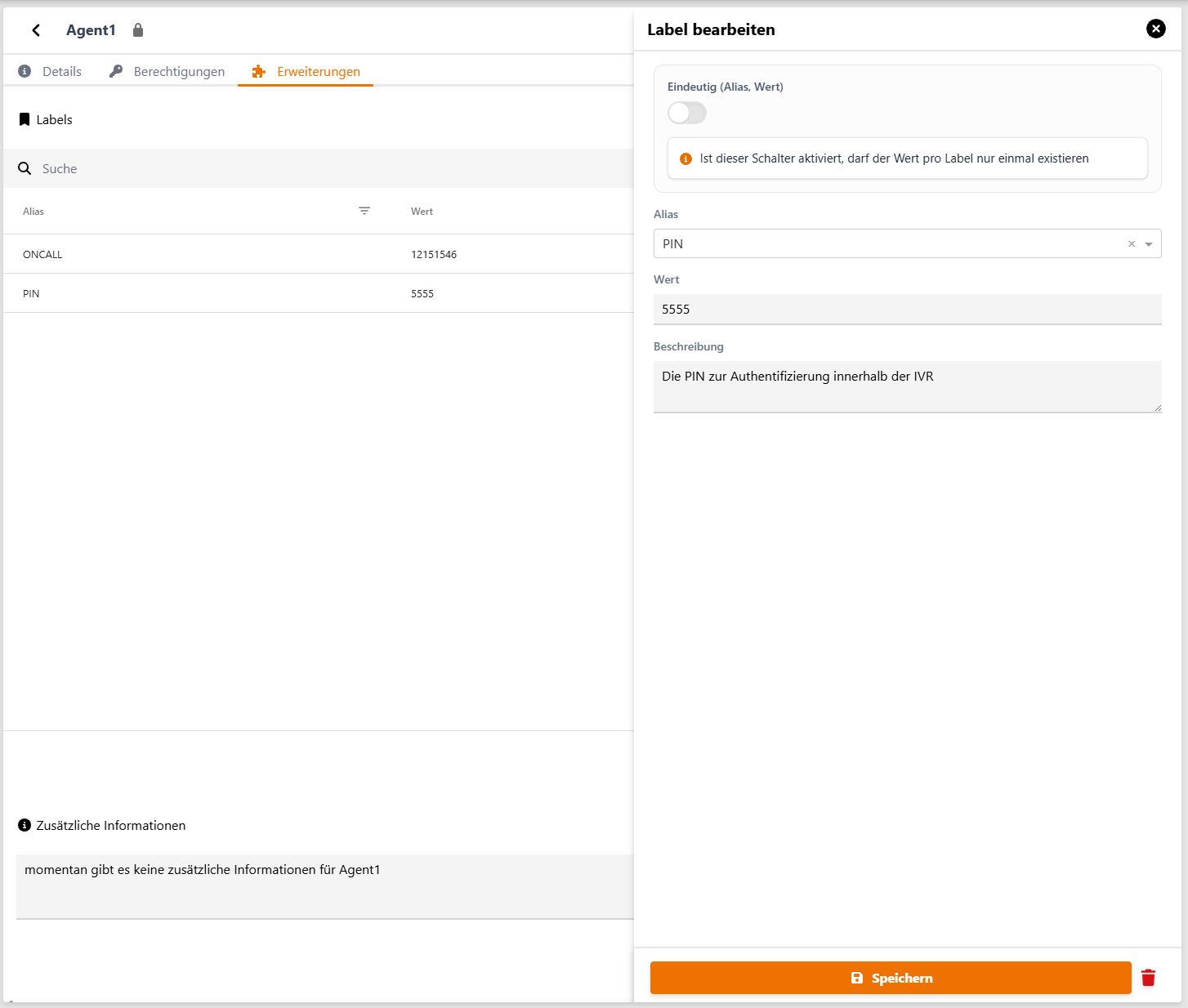This screenshot has height=1008, width=1188.
Task: Click the search magnifier icon
Action: 25,168
